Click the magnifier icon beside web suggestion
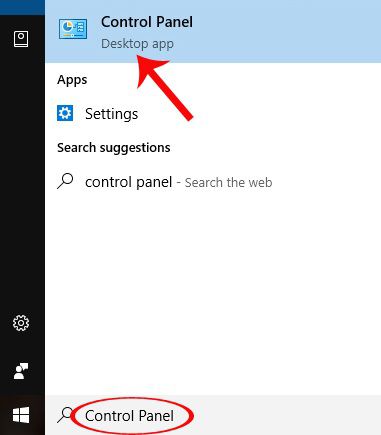This screenshot has height=435, width=381. [65, 181]
